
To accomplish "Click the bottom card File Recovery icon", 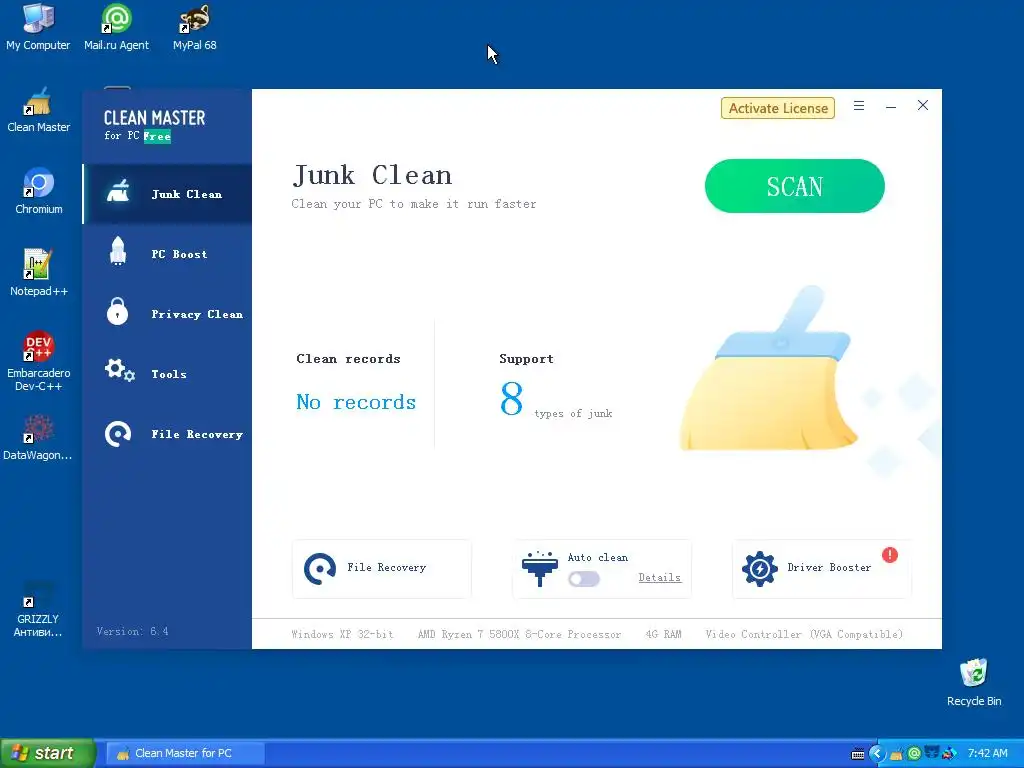I will [320, 569].
